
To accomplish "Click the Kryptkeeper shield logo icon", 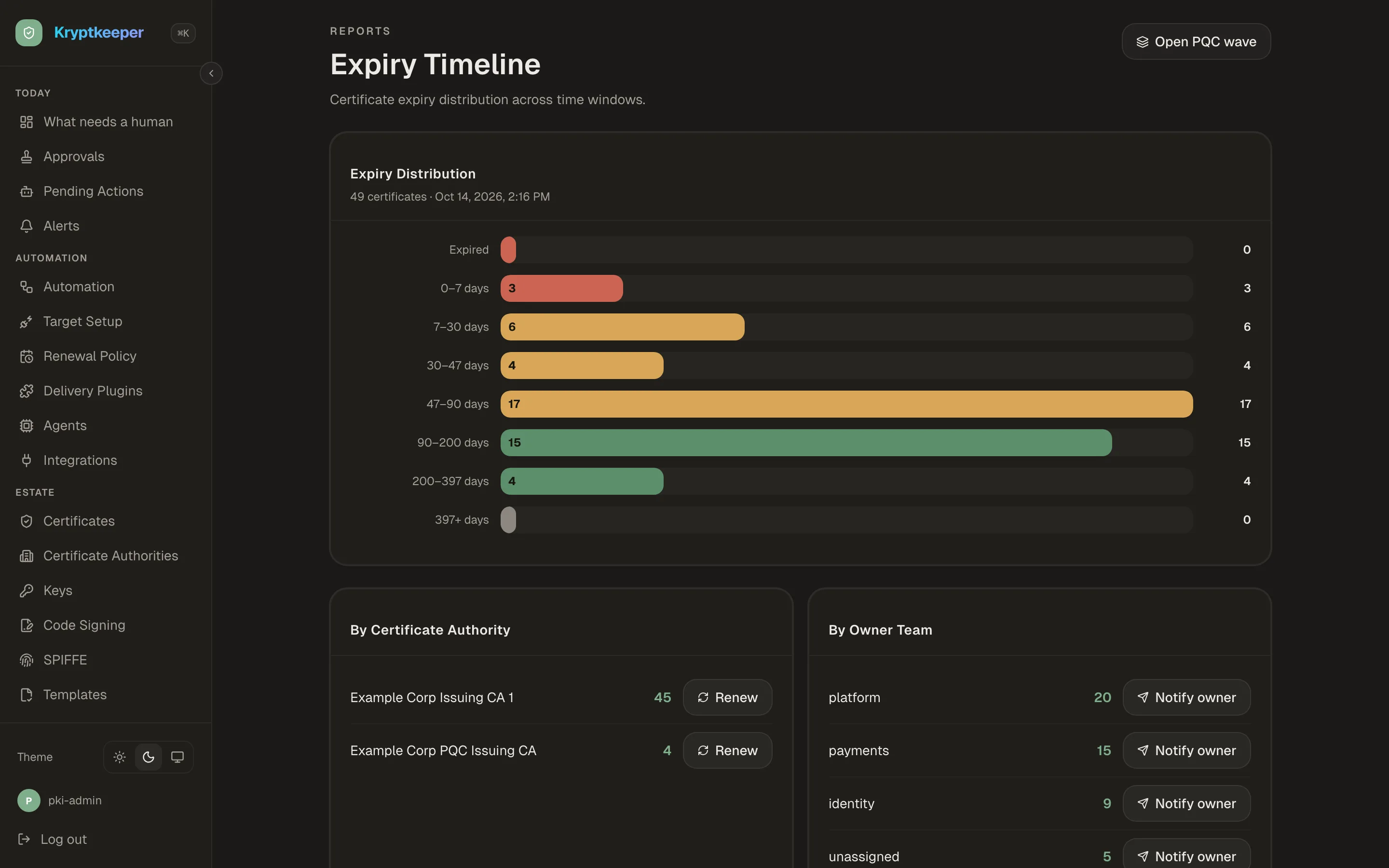I will click(29, 33).
